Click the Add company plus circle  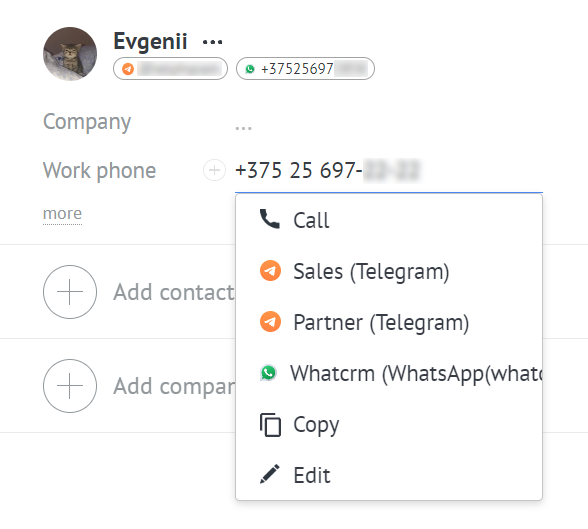(x=70, y=386)
